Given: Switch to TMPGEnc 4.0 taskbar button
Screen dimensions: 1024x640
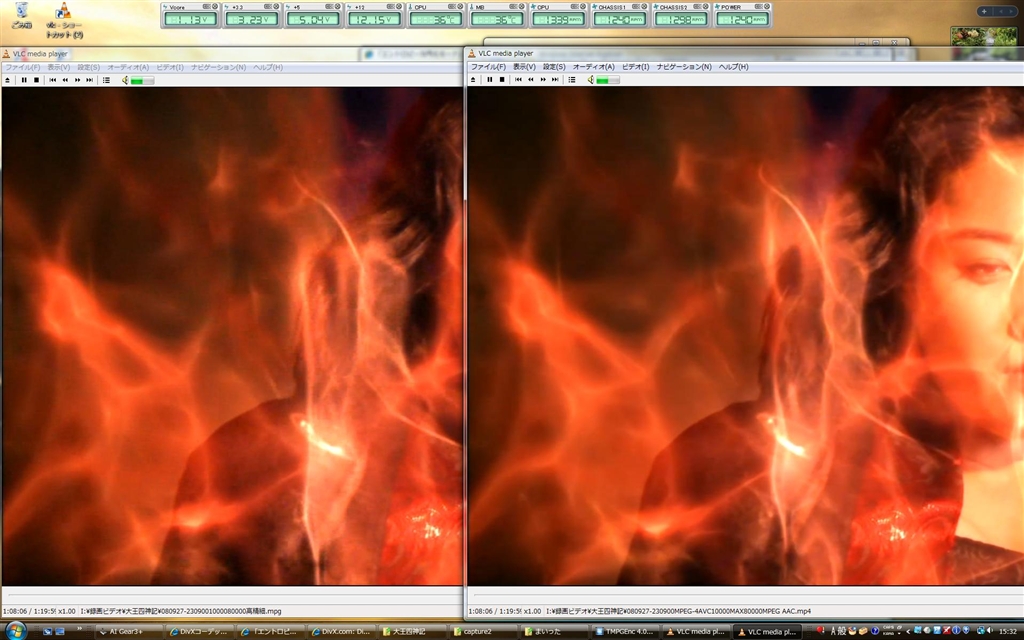Looking at the screenshot, I should (x=626, y=632).
